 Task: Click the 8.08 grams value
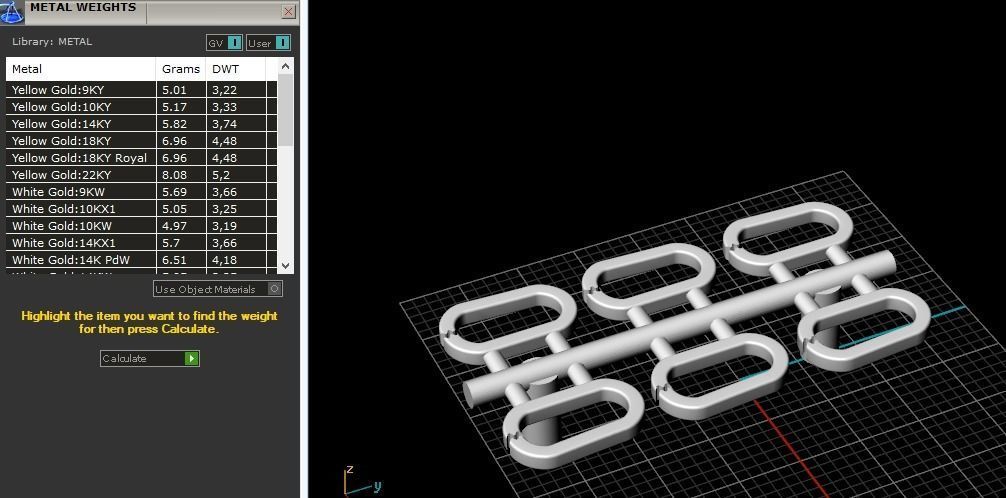(173, 175)
